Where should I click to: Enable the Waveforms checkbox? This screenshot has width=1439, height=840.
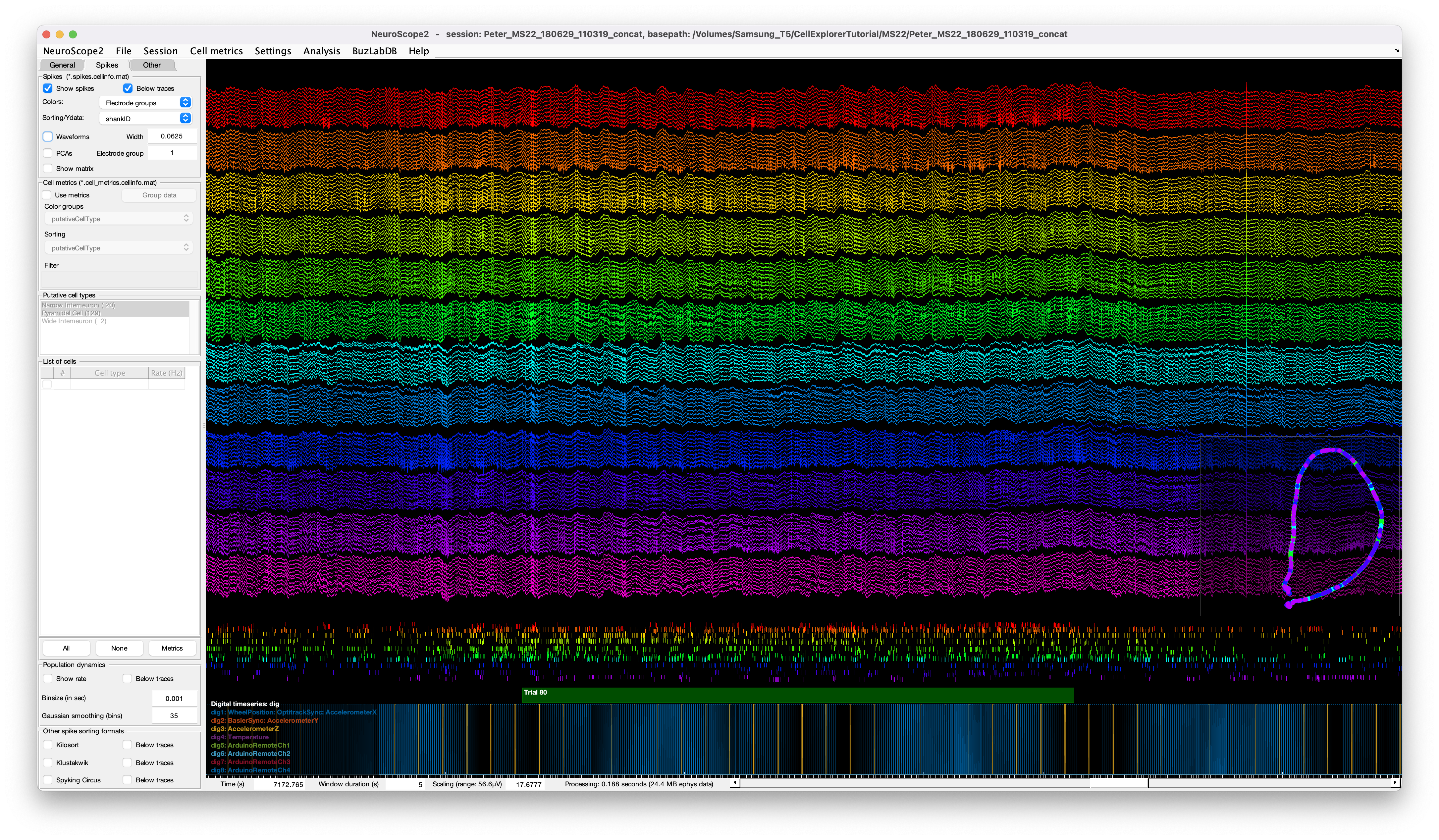pyautogui.click(x=48, y=137)
